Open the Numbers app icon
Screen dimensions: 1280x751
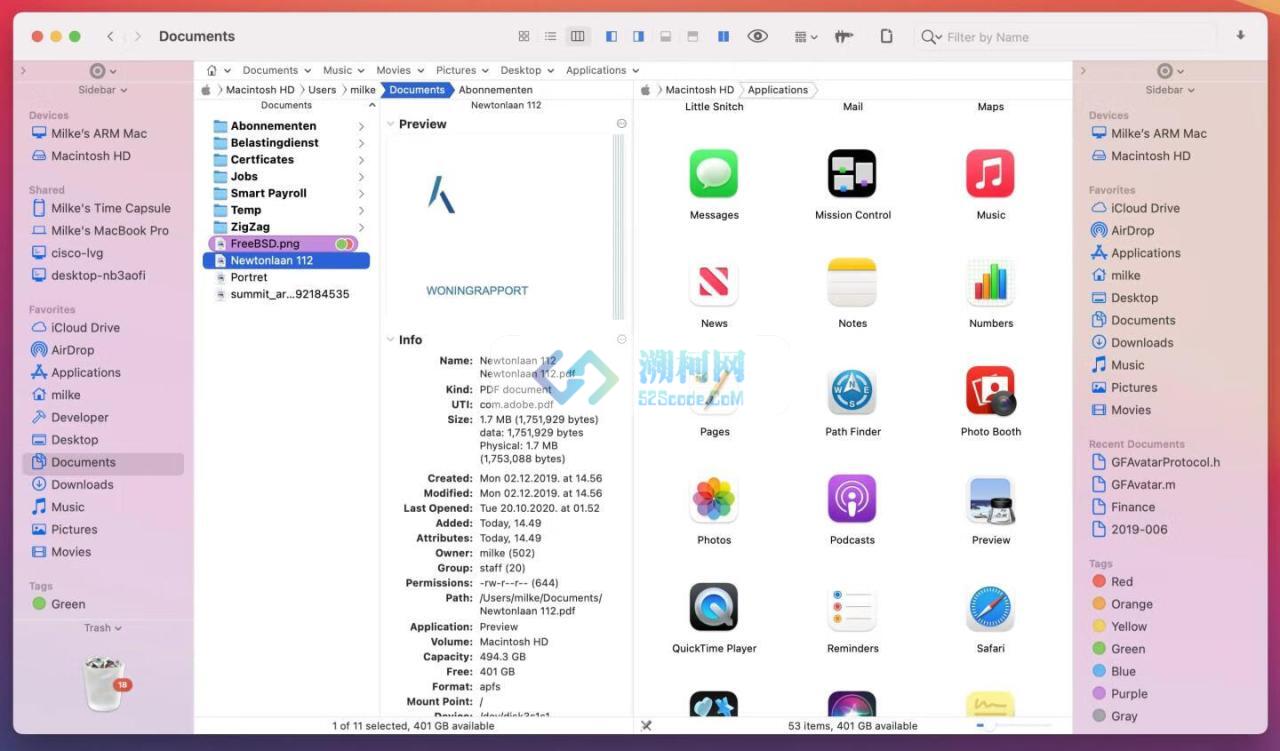990,282
